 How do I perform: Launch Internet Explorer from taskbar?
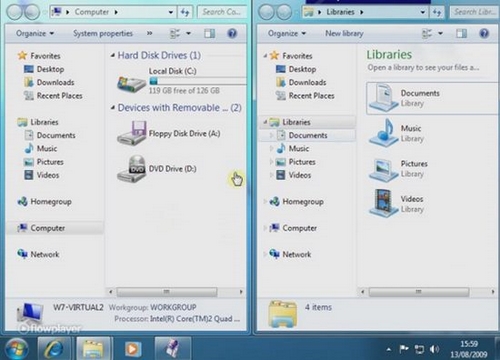[54, 348]
